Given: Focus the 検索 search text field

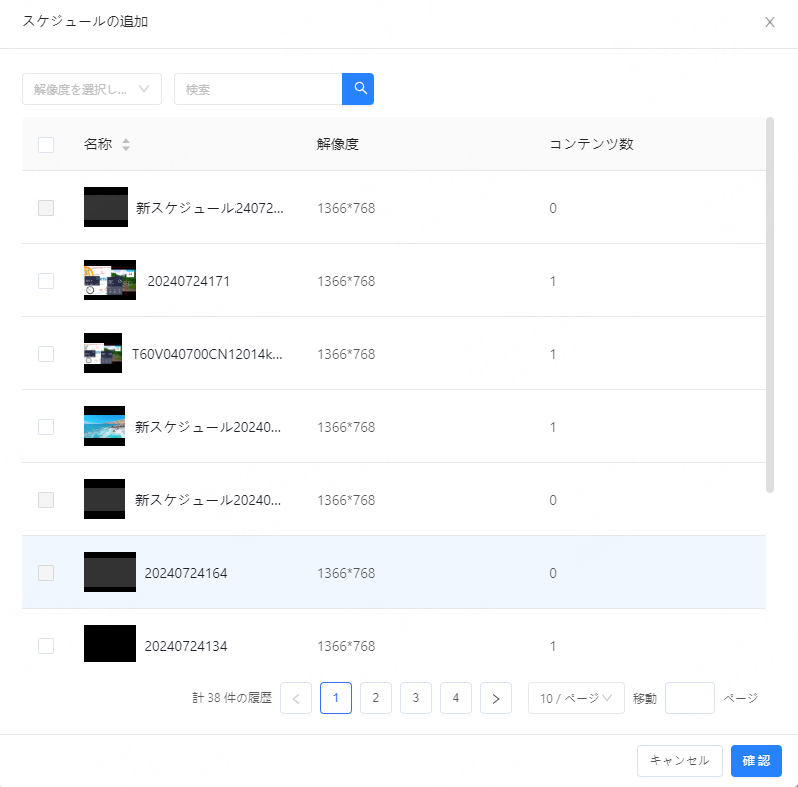Looking at the screenshot, I should pos(258,89).
